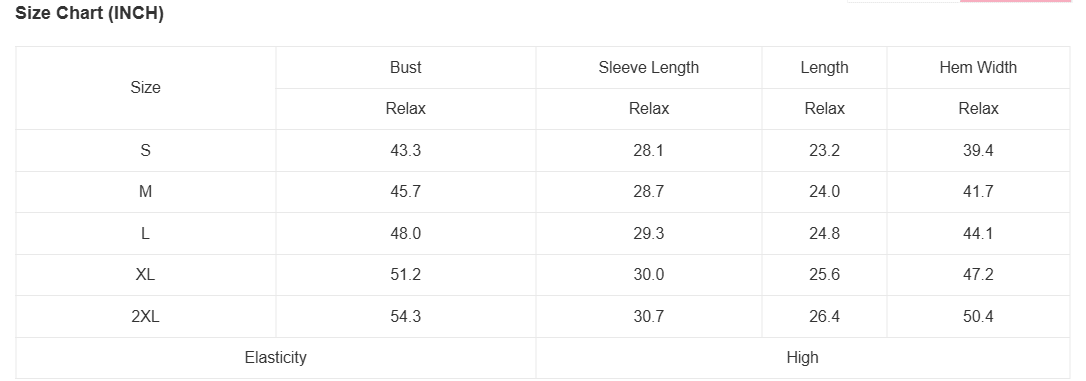
Task: Click the sleeve length value 28.7
Action: [x=649, y=192]
